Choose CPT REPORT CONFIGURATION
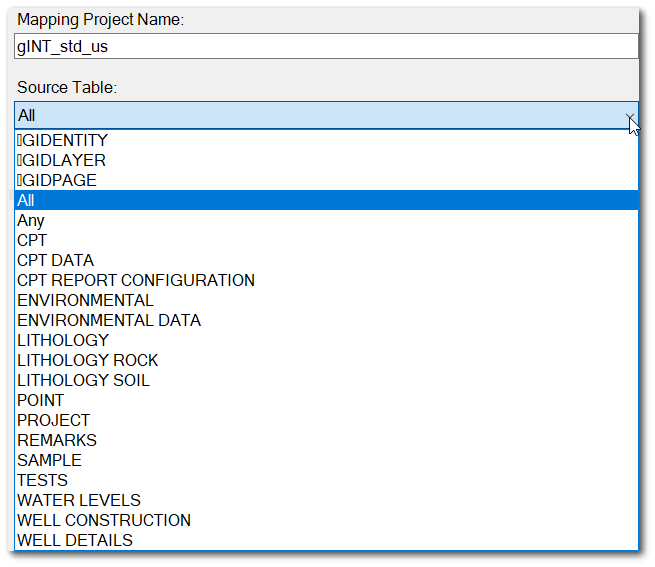The height and width of the screenshot is (567, 655). 326,280
